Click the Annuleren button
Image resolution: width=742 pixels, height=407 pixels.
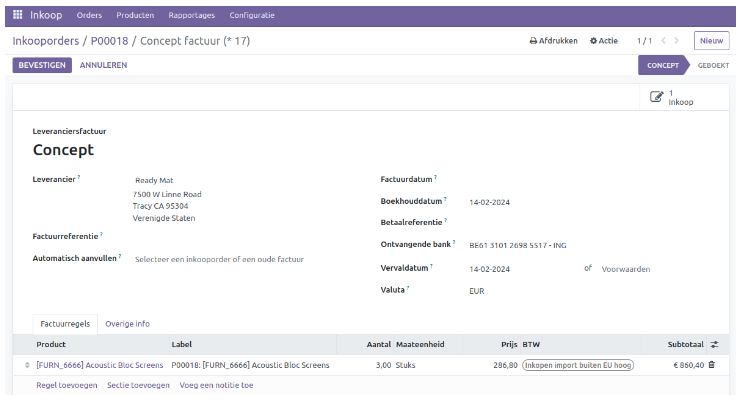103,65
